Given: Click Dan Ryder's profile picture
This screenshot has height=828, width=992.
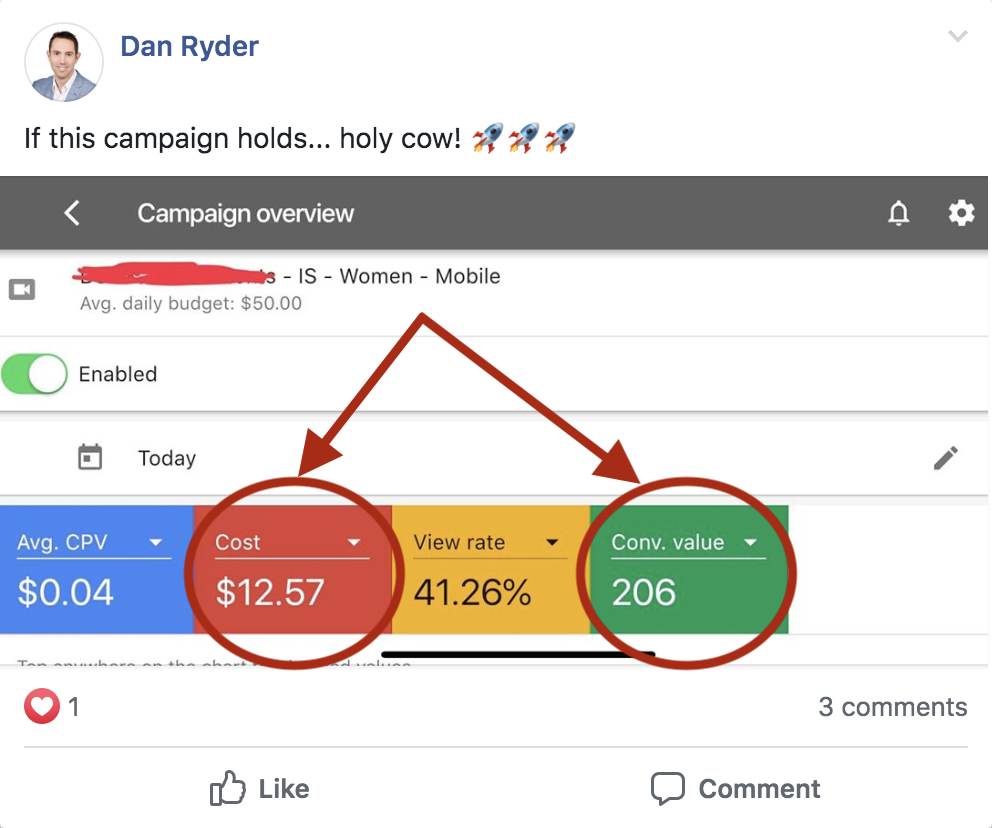Looking at the screenshot, I should click(x=64, y=63).
